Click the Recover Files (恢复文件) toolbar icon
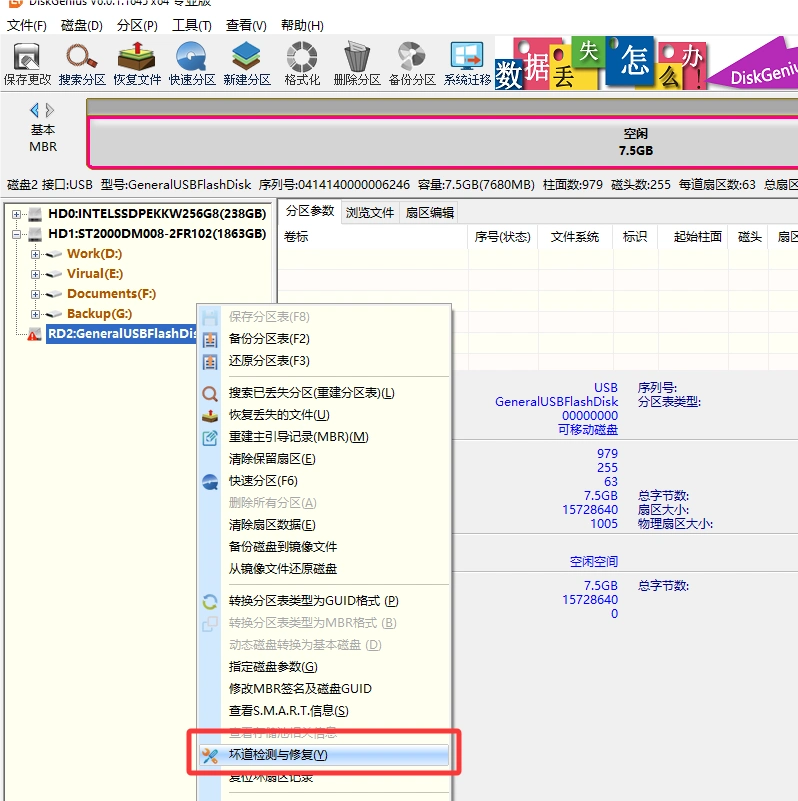 click(x=137, y=64)
